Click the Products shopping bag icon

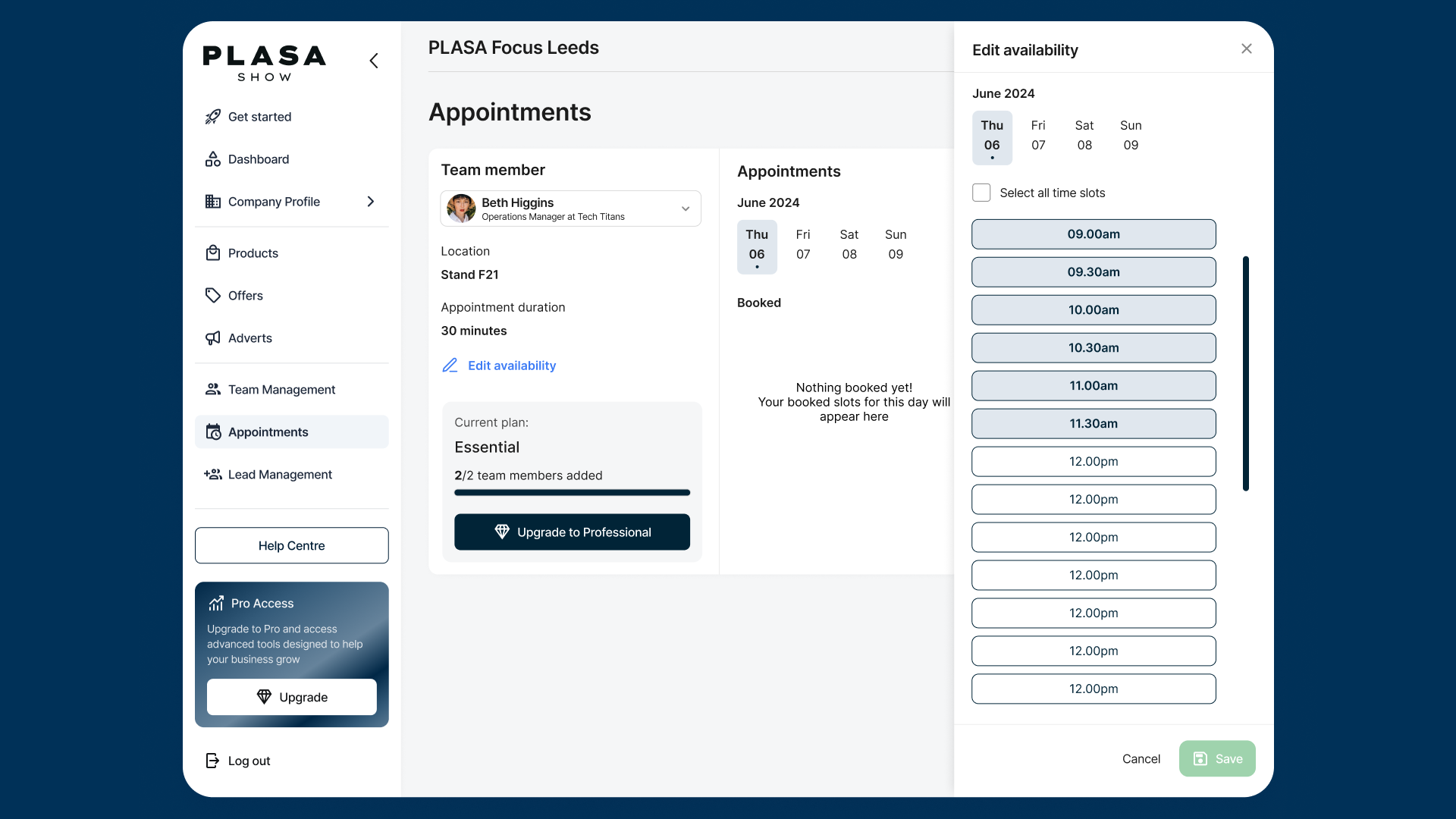[x=212, y=253]
